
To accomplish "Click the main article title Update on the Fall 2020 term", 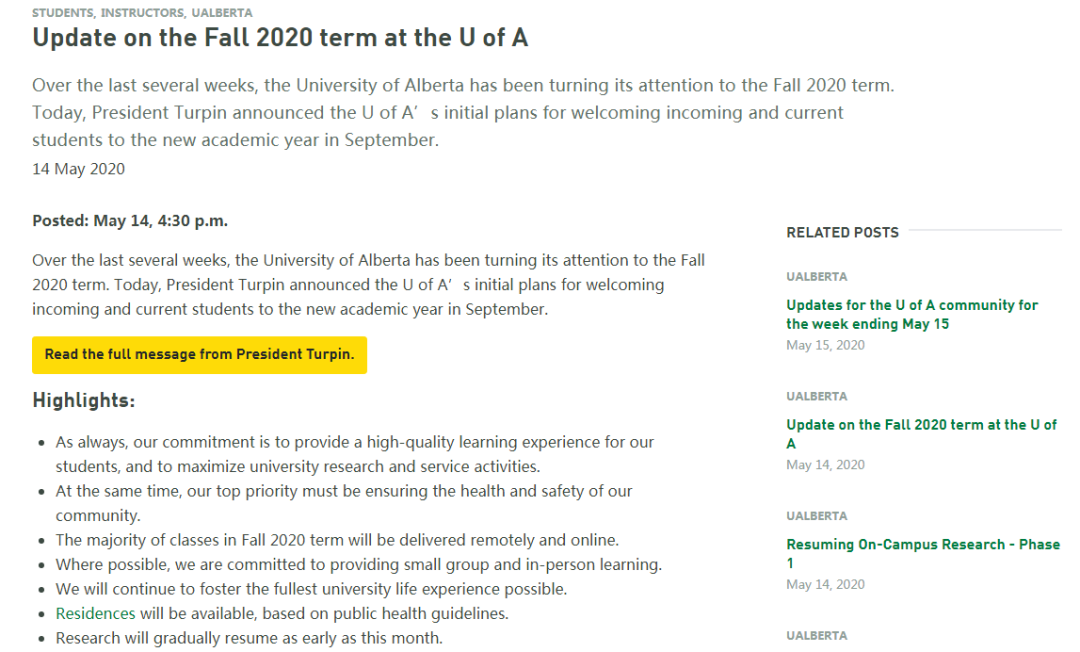I will click(x=280, y=38).
